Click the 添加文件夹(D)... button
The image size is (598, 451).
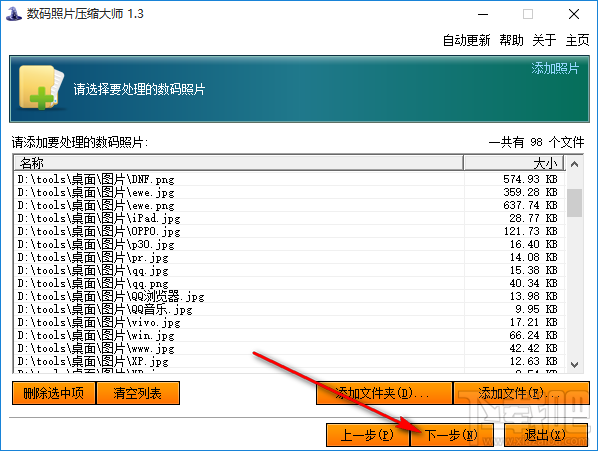(384, 393)
